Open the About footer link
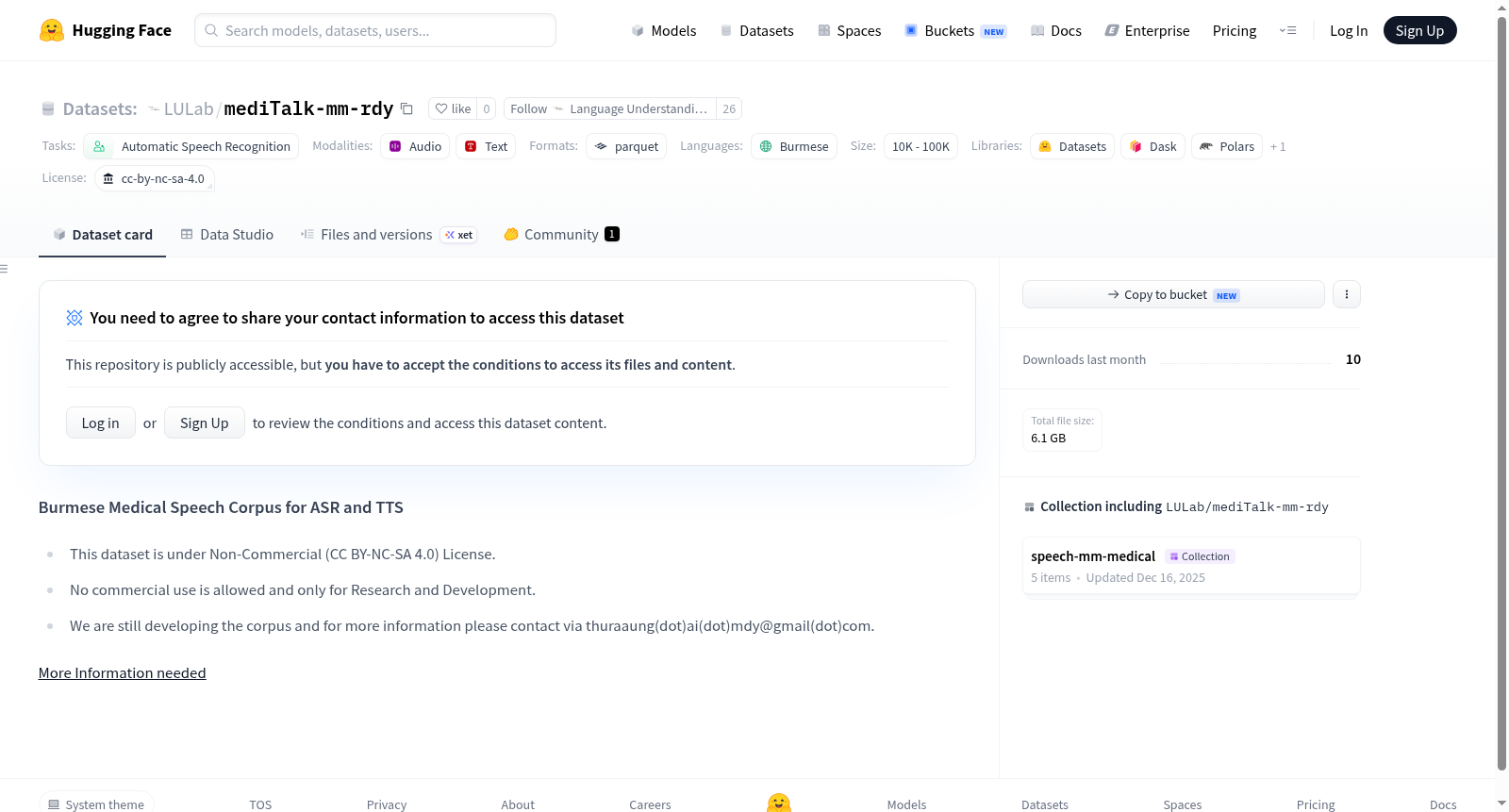 click(518, 804)
